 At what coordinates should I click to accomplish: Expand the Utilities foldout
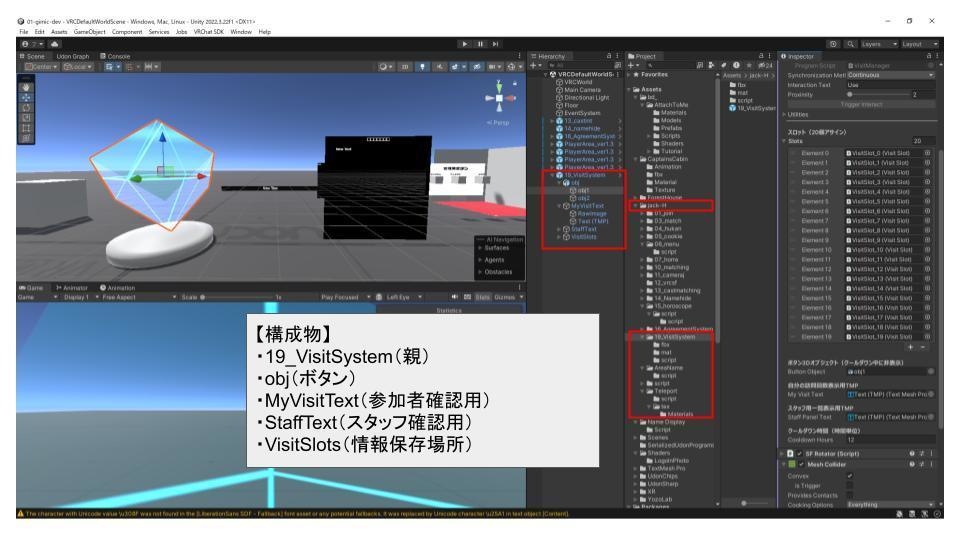784,114
